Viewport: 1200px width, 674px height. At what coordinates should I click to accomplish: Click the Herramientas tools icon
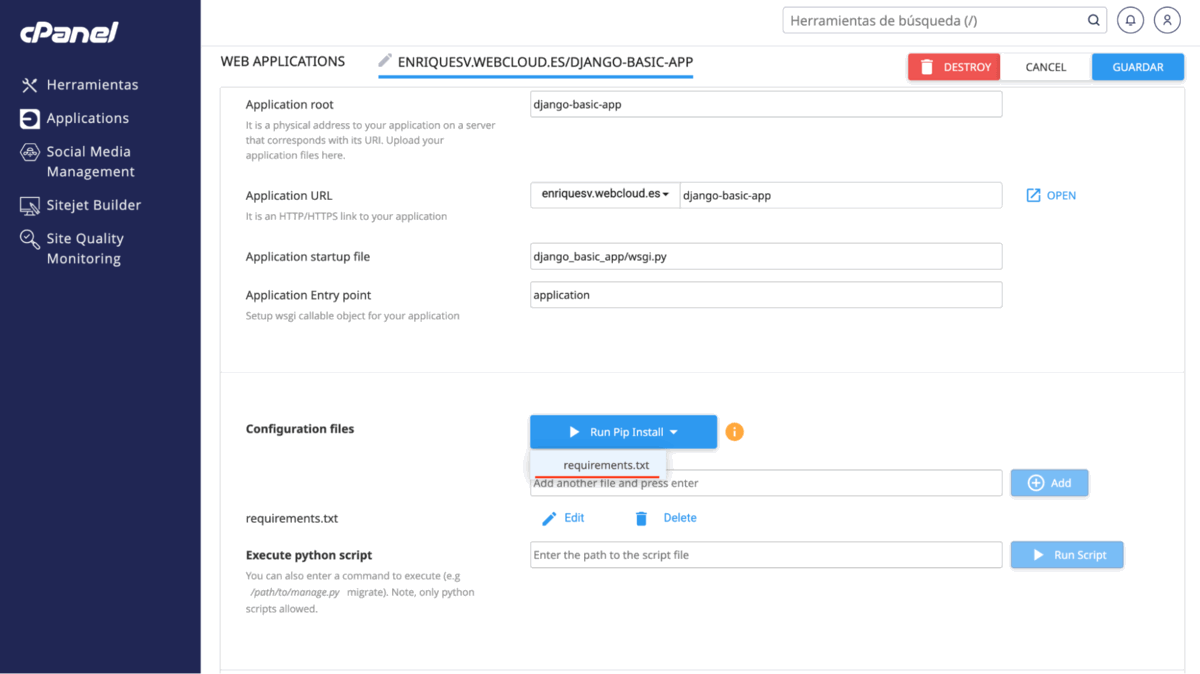point(30,85)
